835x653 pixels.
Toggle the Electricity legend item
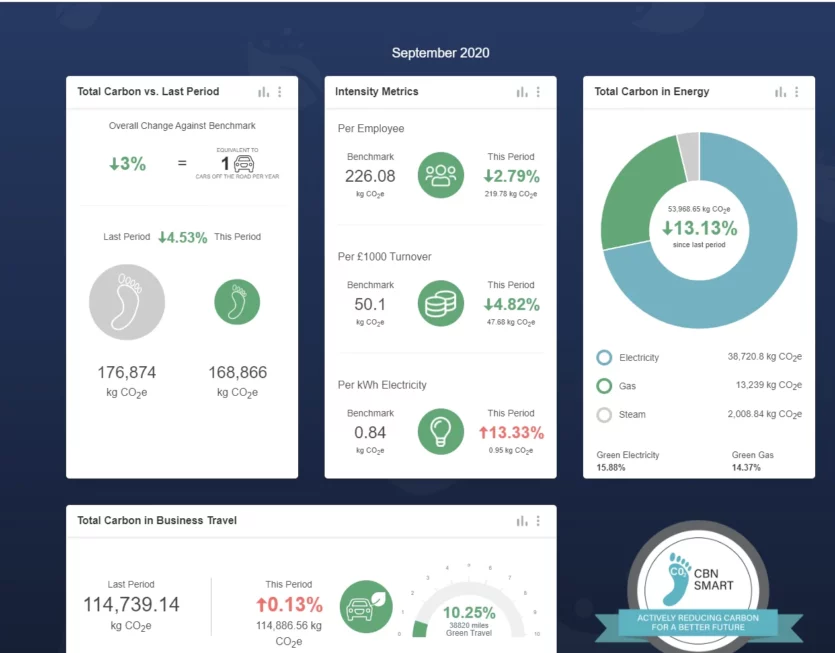pos(604,357)
